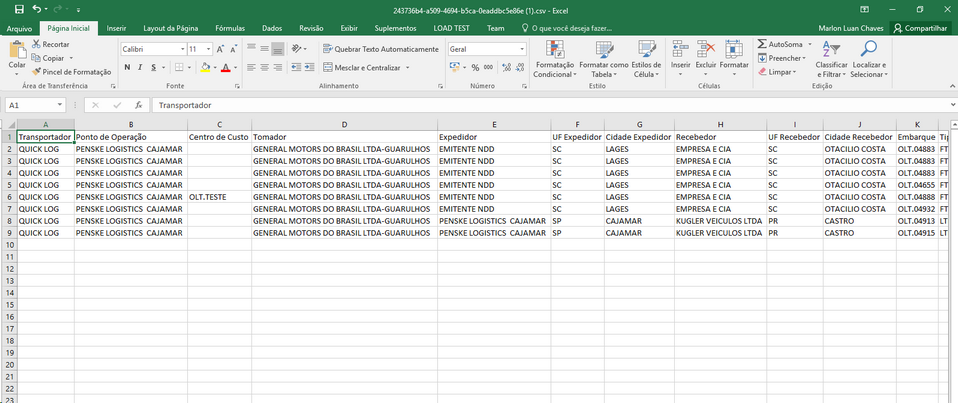Click the Paste (Colar) clipboard icon
Image resolution: width=958 pixels, height=403 pixels.
(x=17, y=51)
